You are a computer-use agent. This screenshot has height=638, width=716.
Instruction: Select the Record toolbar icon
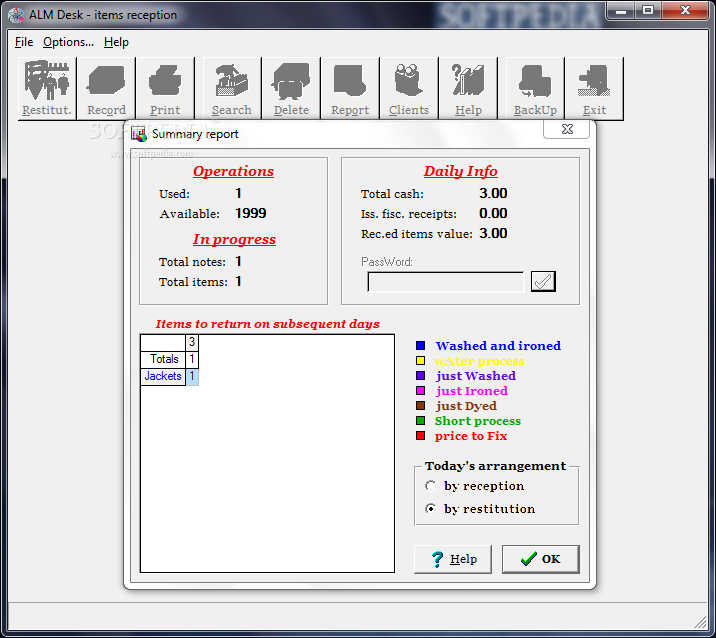(x=106, y=89)
